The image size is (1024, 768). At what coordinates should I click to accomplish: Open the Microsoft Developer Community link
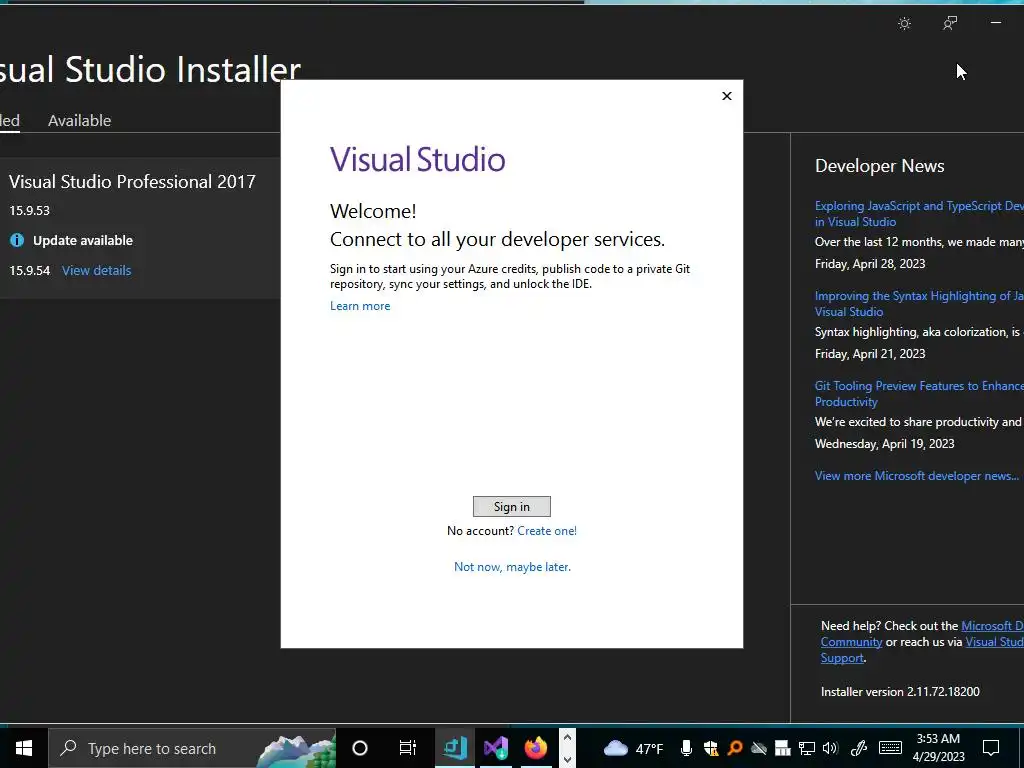tap(992, 626)
